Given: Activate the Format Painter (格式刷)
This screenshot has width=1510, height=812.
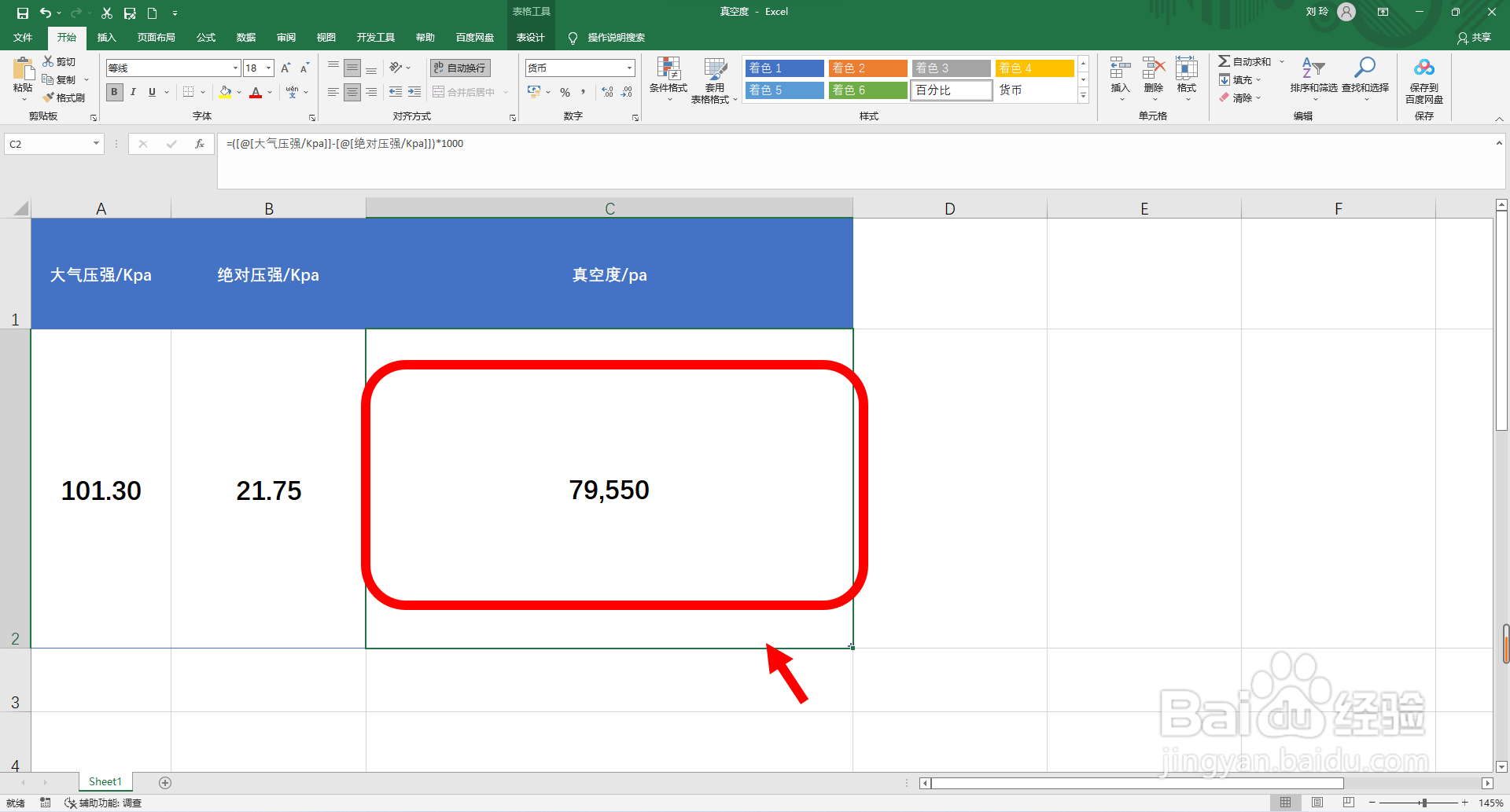Looking at the screenshot, I should point(64,97).
